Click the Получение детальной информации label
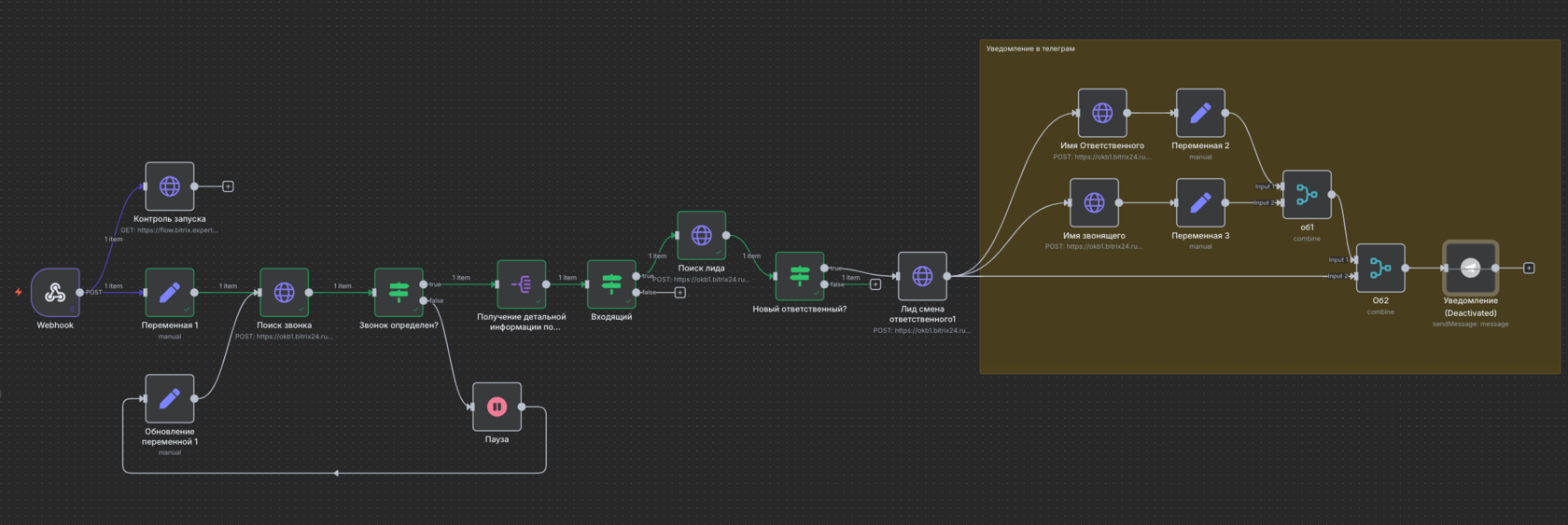This screenshot has width=1568, height=525. pos(522,322)
